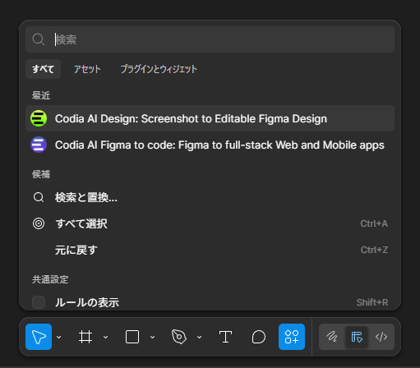The width and height of the screenshot is (420, 368).
Task: Click magnifier icon beside 検索と置換
Action: point(39,197)
